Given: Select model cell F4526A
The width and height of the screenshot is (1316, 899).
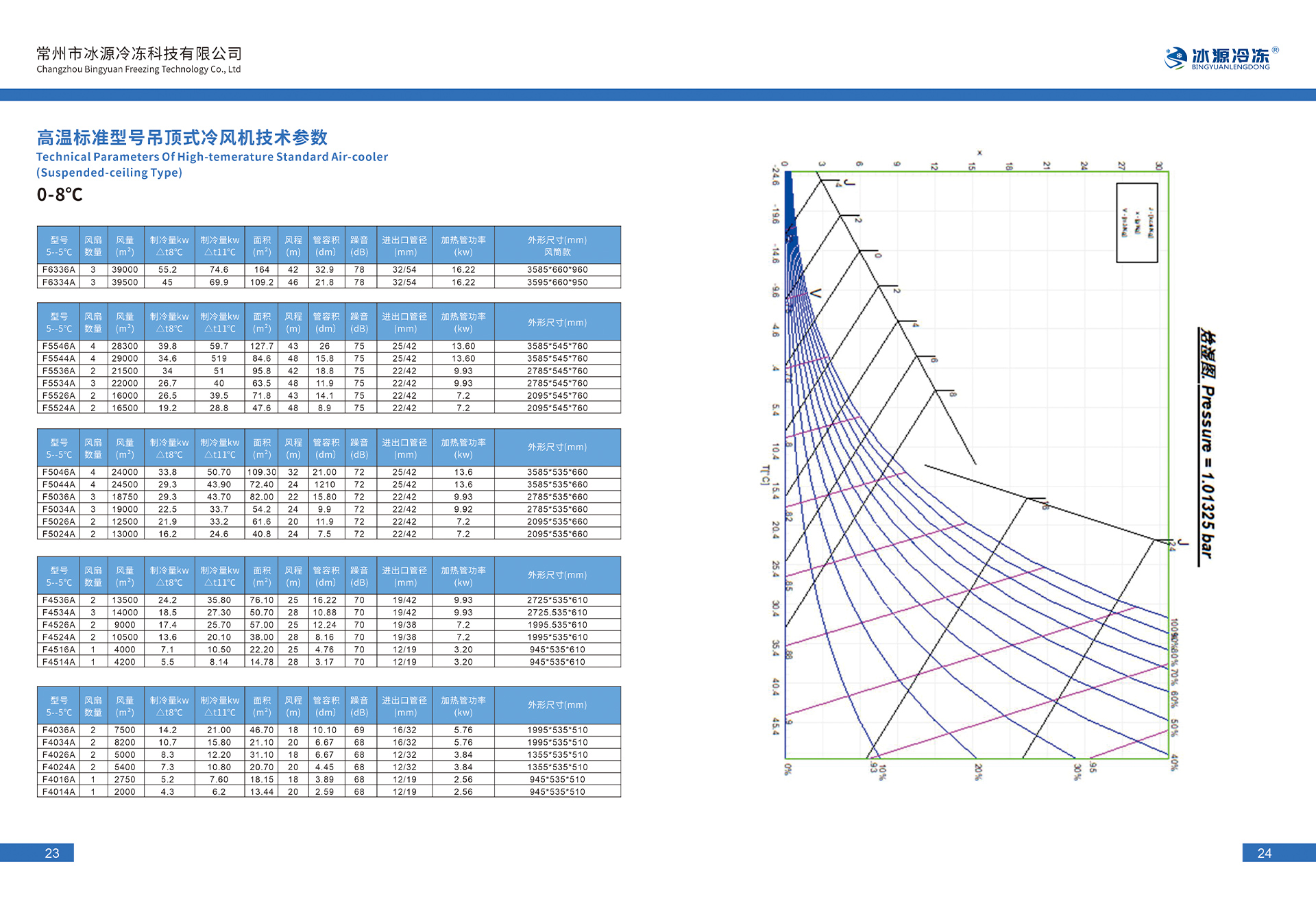Looking at the screenshot, I should click(x=58, y=625).
